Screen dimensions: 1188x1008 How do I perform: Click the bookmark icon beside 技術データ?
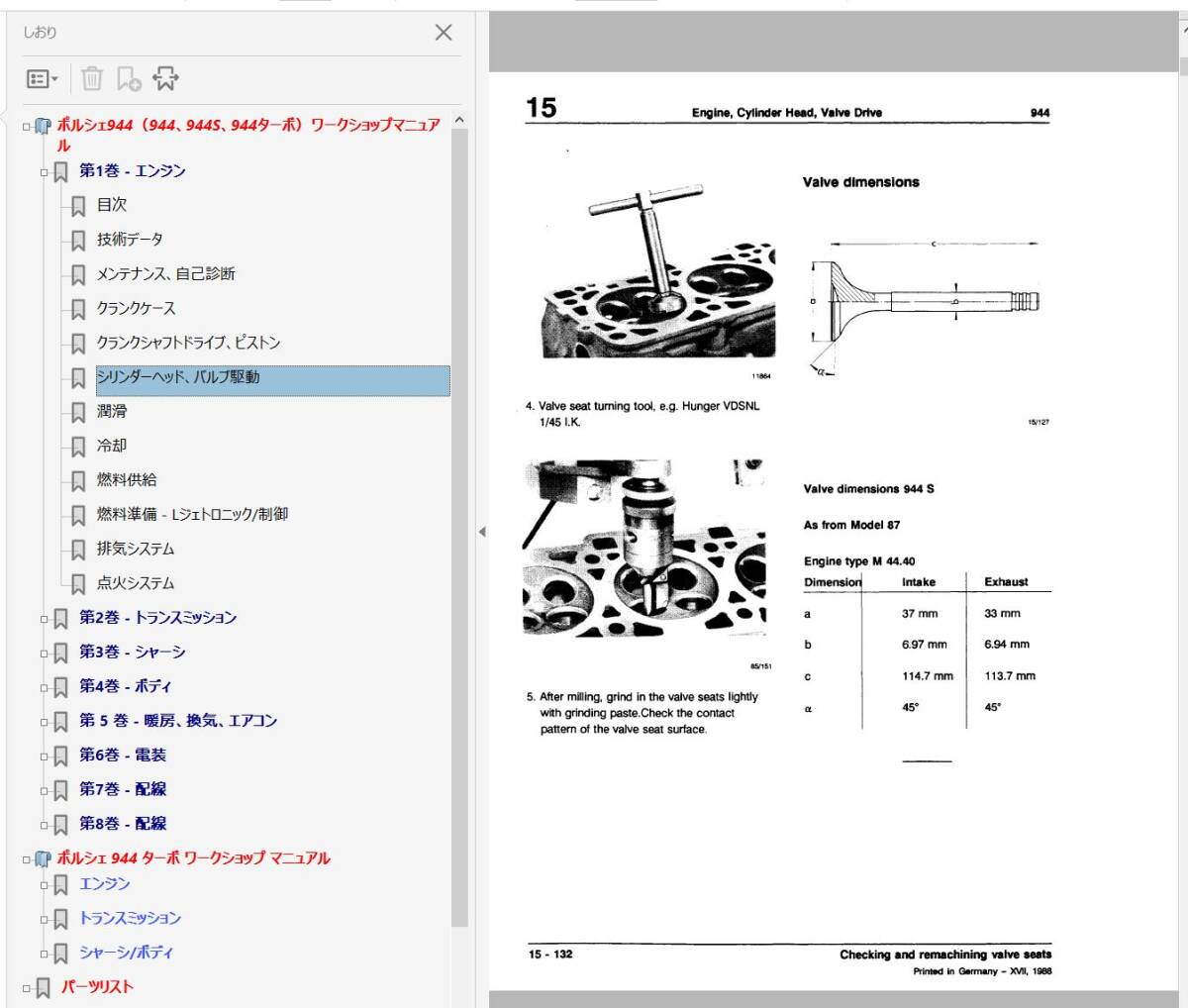click(78, 242)
